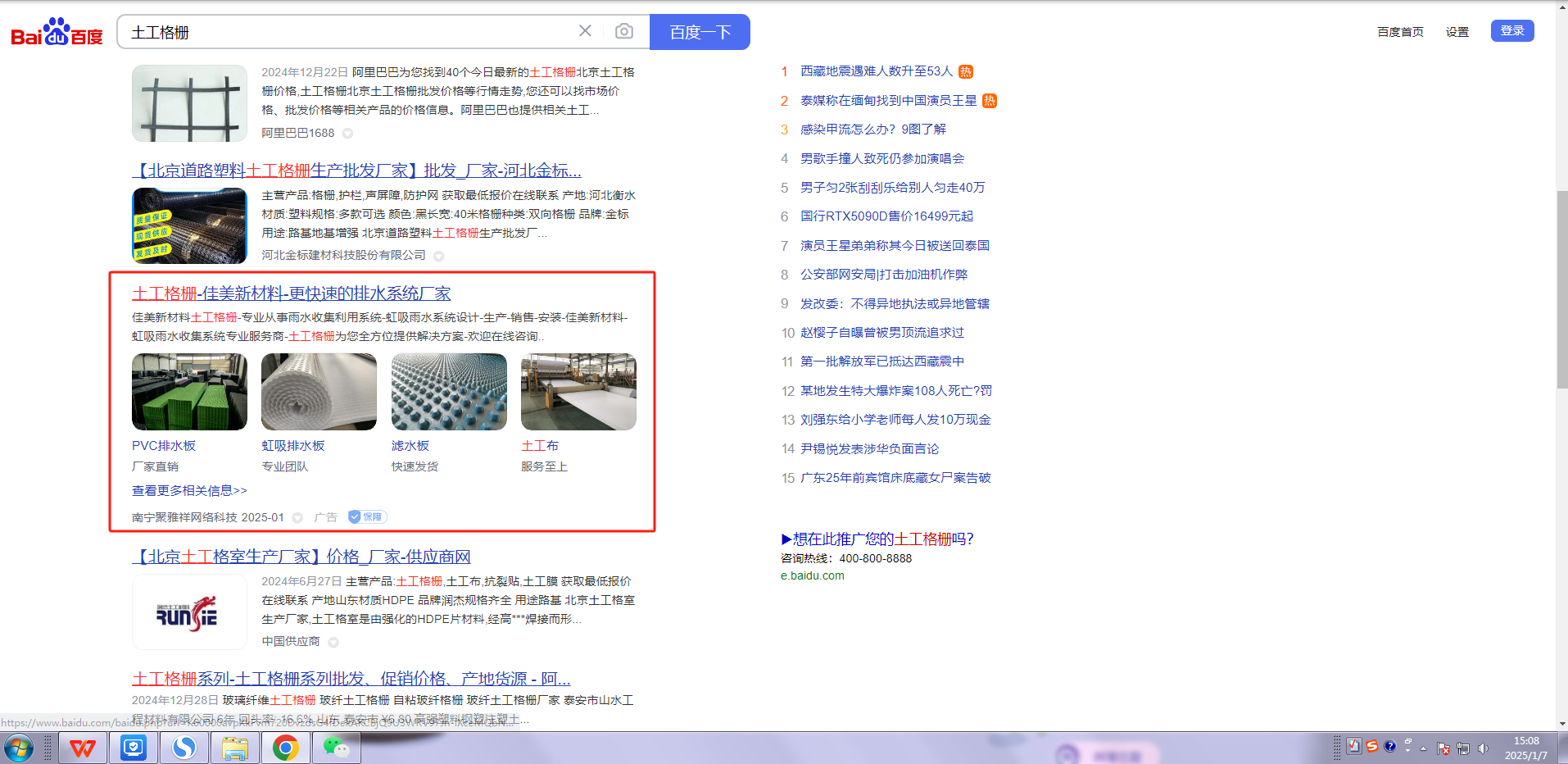Open hot search 国行RTX5090D售价16499元起

coord(887,216)
